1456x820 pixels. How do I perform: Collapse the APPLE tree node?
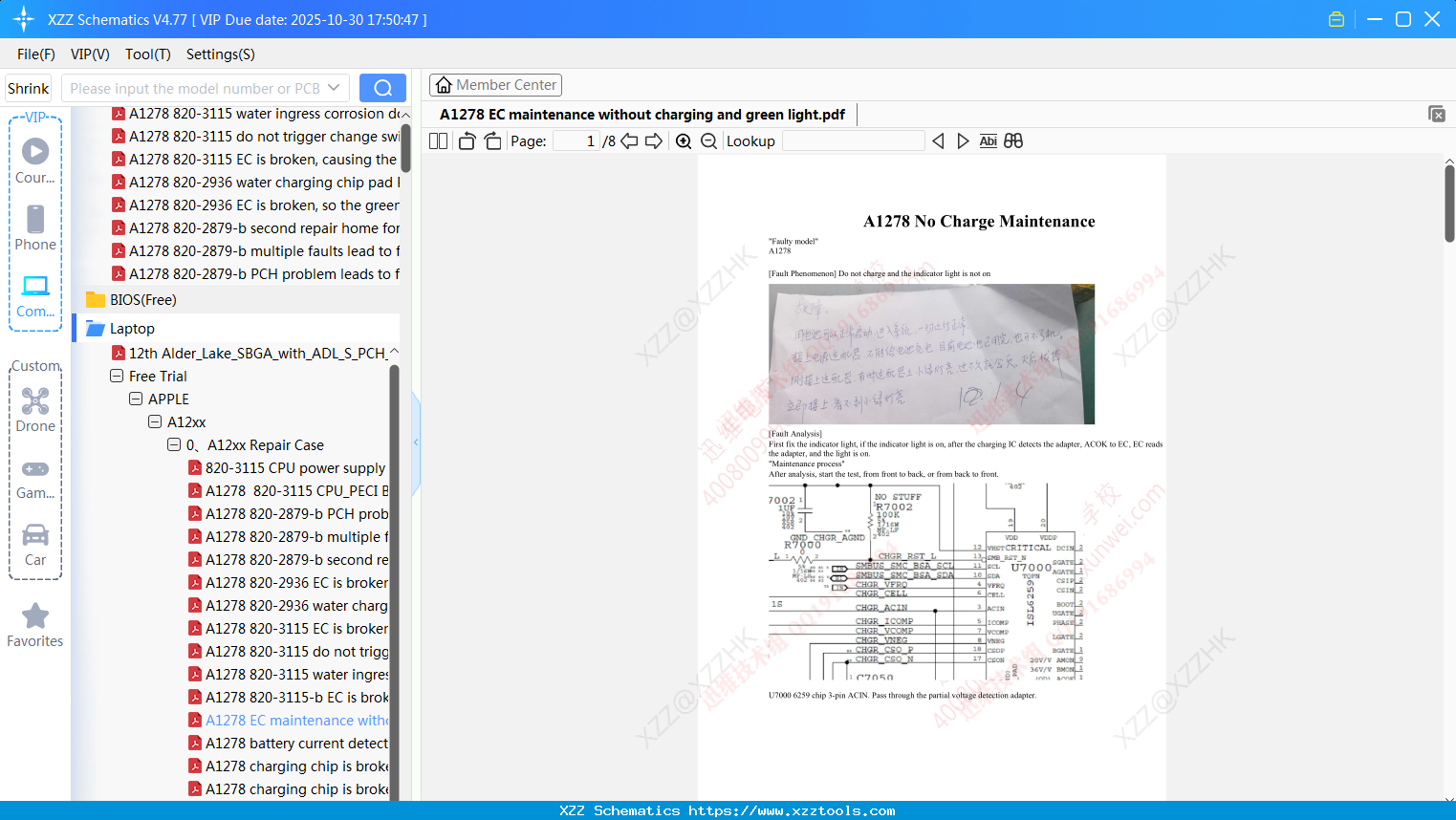point(136,399)
